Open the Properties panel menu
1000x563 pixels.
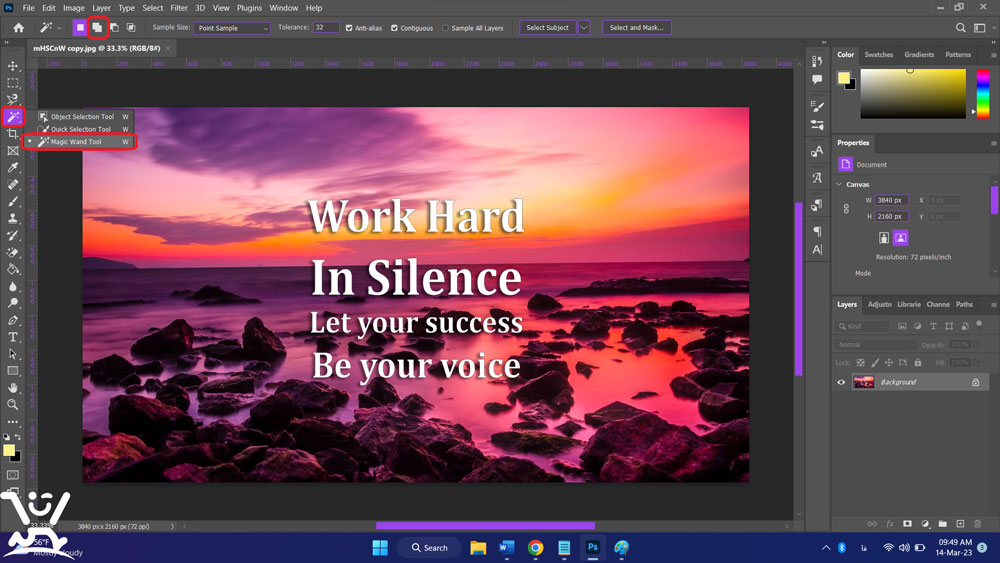994,143
